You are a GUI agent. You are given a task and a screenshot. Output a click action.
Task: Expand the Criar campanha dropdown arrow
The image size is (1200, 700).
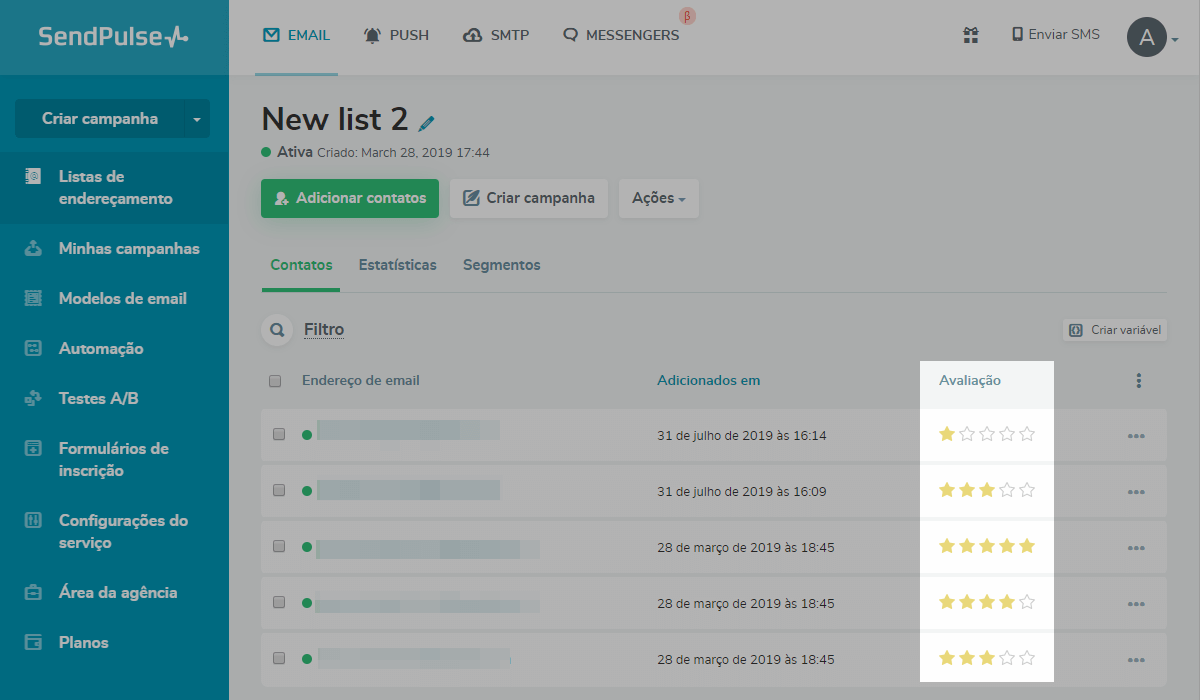(x=197, y=119)
